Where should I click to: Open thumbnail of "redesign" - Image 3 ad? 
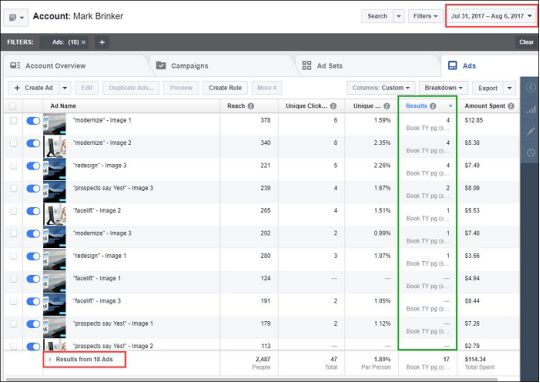(54, 169)
